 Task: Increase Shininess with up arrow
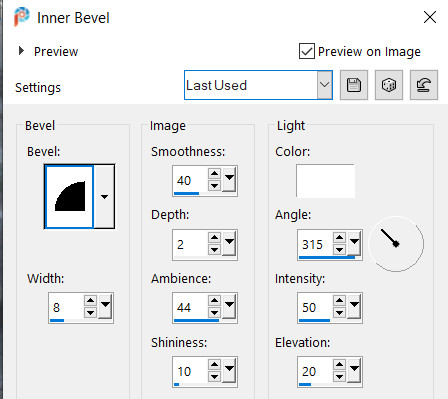(214, 364)
